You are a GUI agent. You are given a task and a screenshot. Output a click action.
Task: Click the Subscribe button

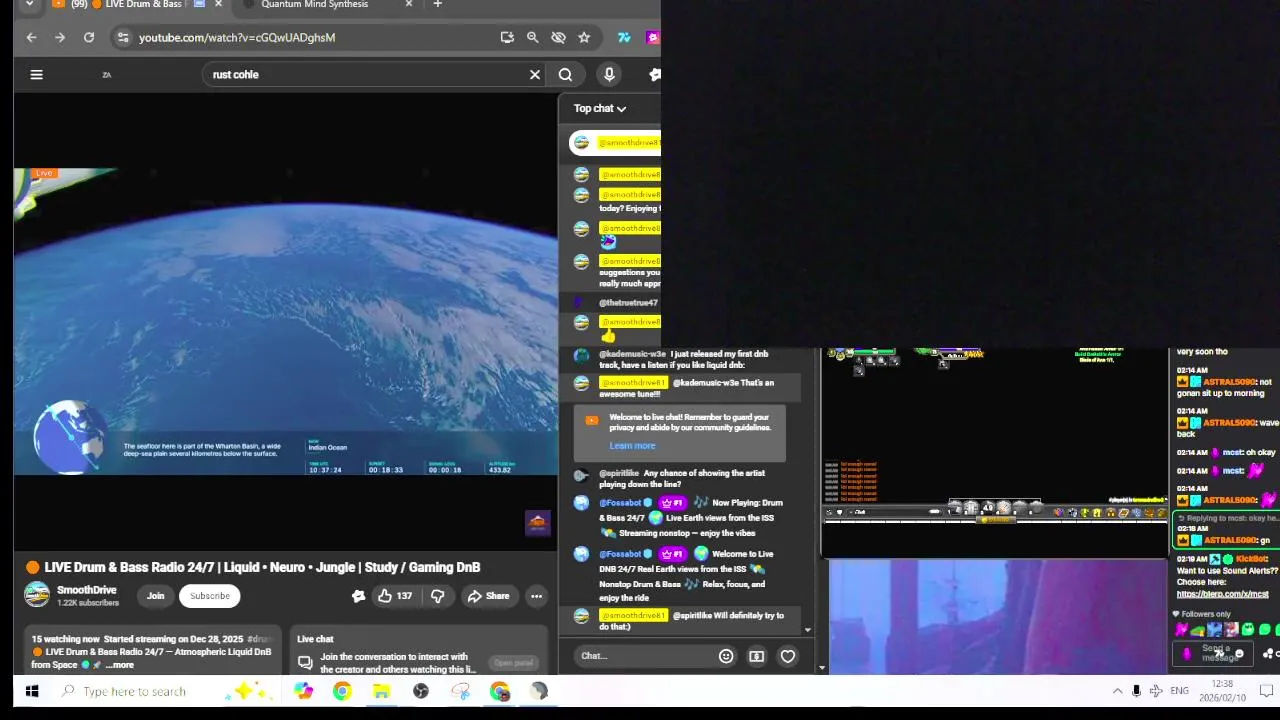click(x=210, y=596)
